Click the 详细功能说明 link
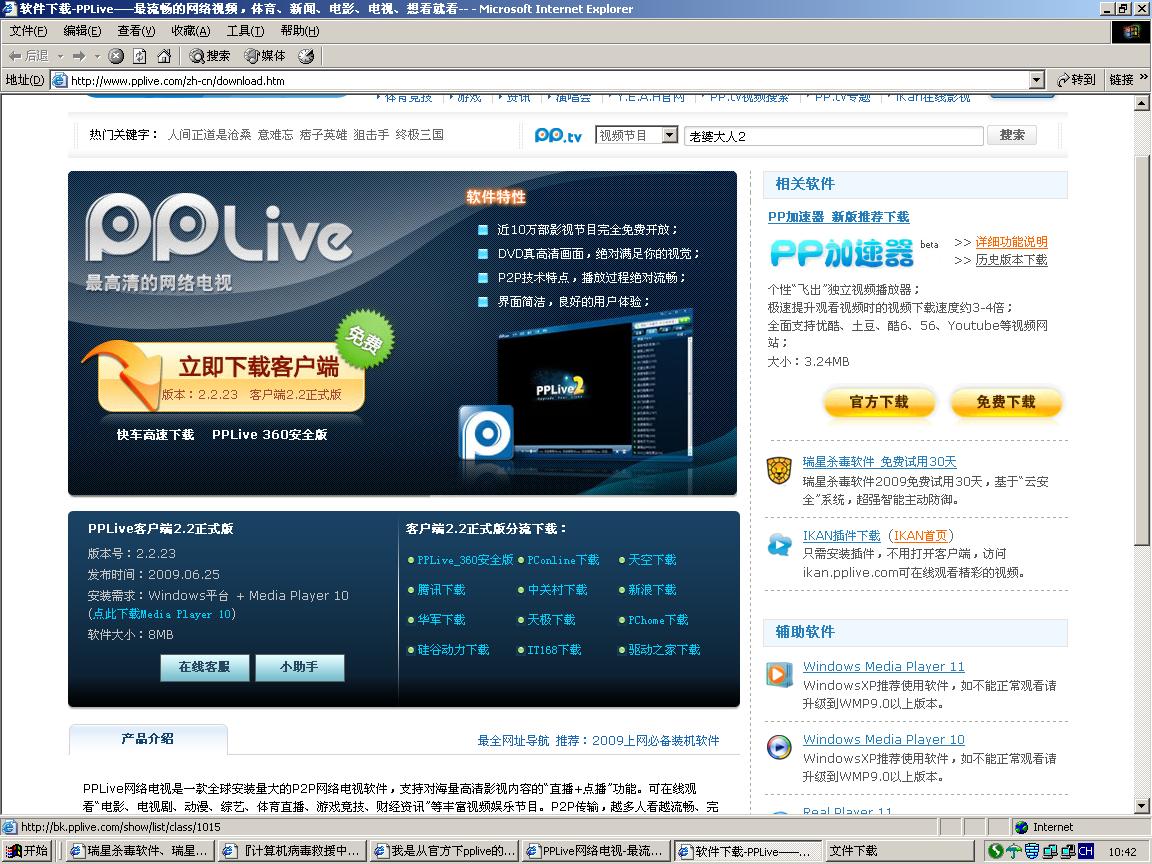Viewport: 1152px width, 864px height. click(x=1011, y=242)
